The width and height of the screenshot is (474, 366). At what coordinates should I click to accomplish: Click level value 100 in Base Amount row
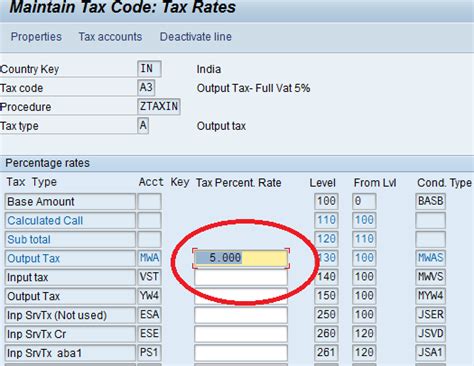coord(326,201)
